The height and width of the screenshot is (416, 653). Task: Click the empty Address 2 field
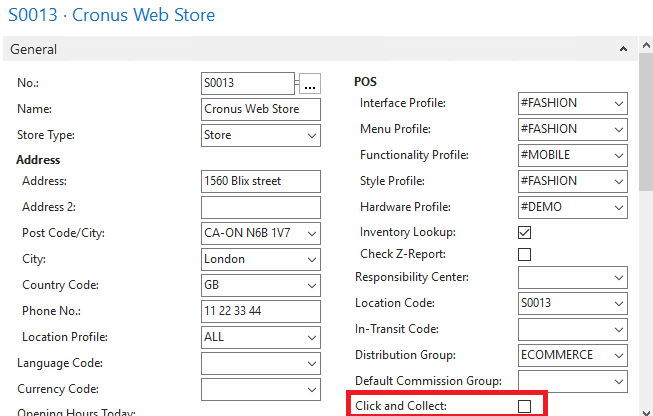click(x=261, y=207)
